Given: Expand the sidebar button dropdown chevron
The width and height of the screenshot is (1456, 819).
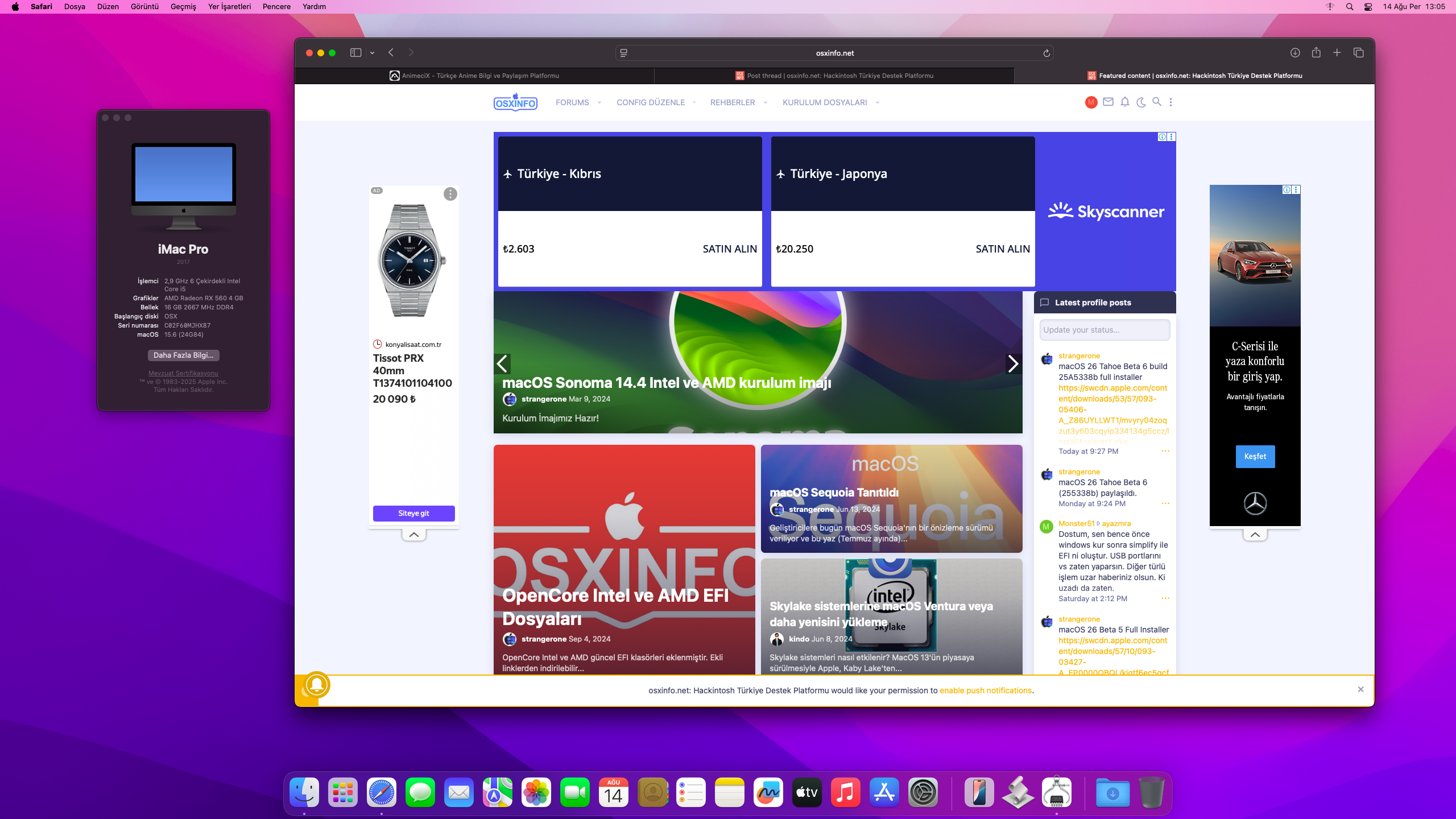Looking at the screenshot, I should (372, 53).
